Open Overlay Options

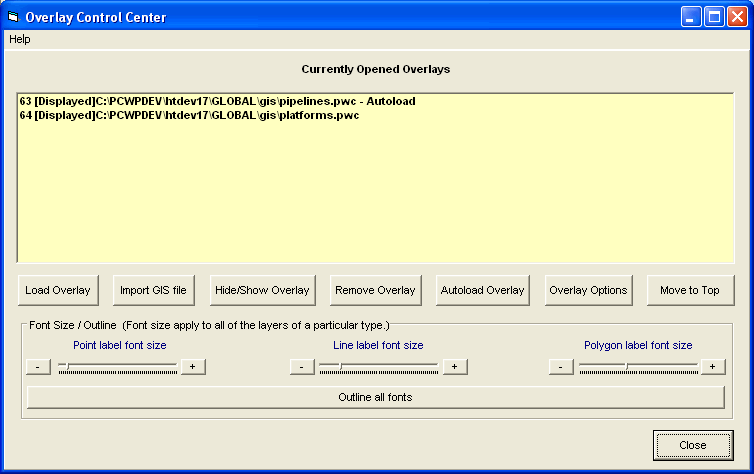[588, 290]
